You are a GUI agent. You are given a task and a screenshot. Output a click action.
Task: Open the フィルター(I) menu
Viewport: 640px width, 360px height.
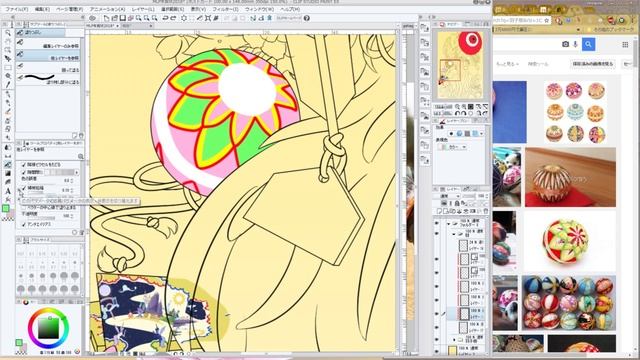[226, 9]
